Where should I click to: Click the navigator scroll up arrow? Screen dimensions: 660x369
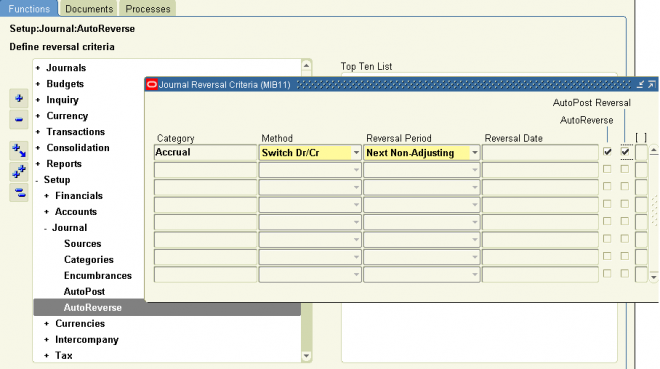coord(306,66)
